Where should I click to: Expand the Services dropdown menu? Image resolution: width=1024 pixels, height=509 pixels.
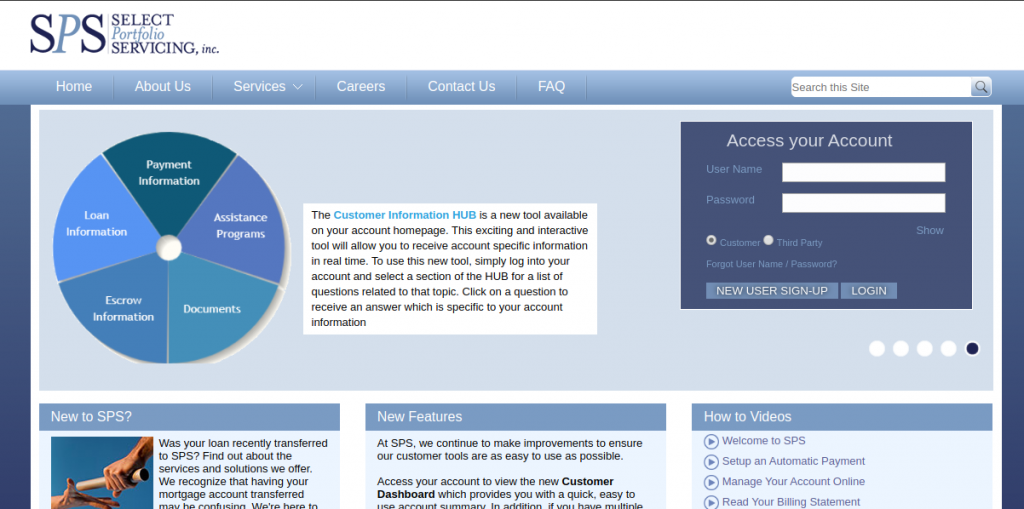[268, 87]
